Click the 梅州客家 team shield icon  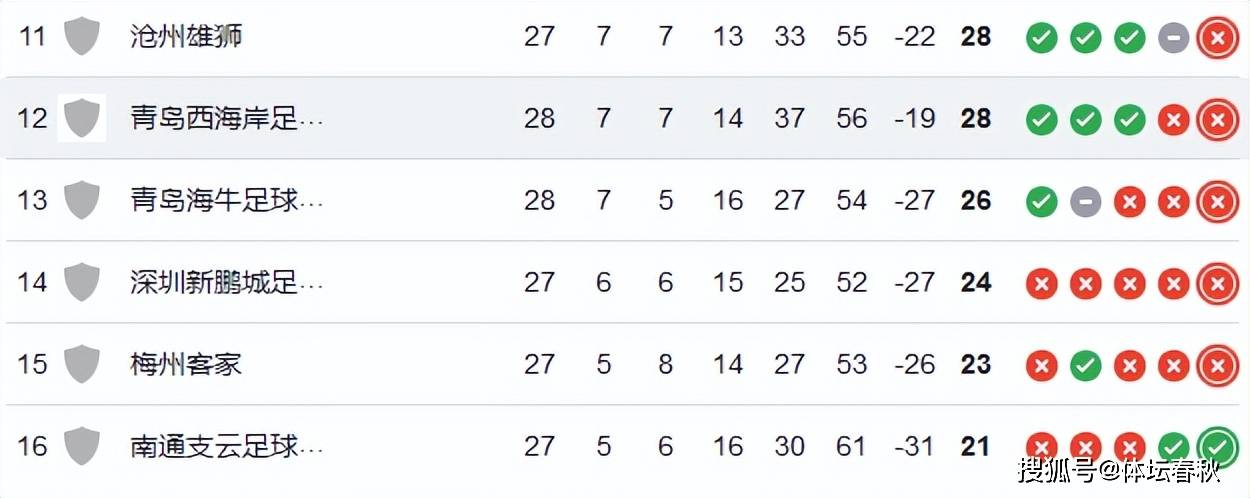(x=82, y=364)
